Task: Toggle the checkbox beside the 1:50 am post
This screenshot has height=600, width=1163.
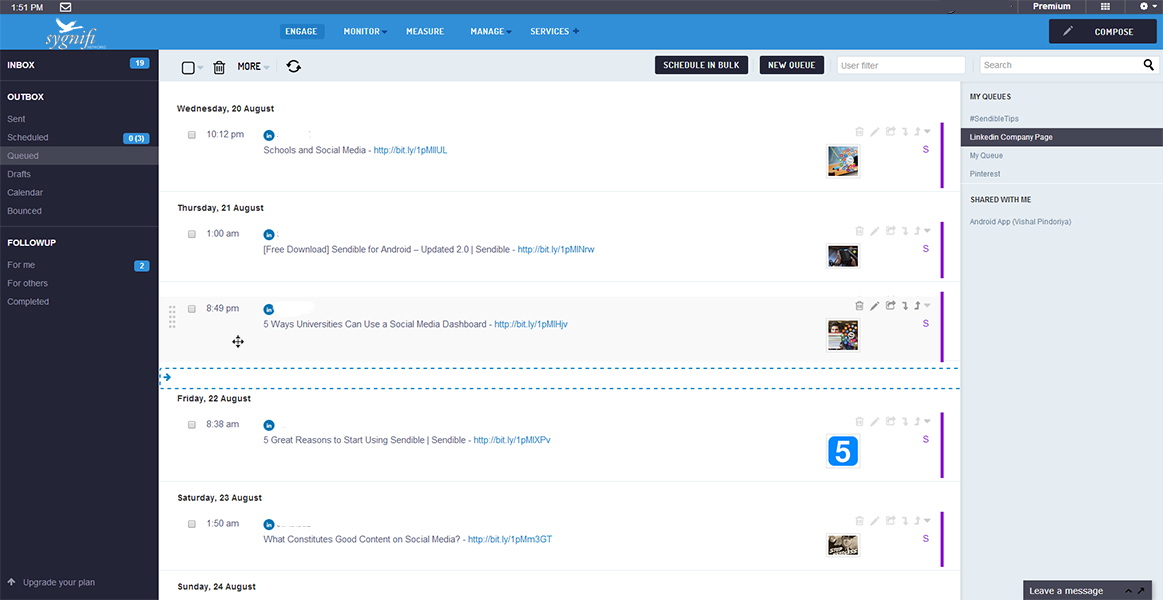Action: pos(192,524)
